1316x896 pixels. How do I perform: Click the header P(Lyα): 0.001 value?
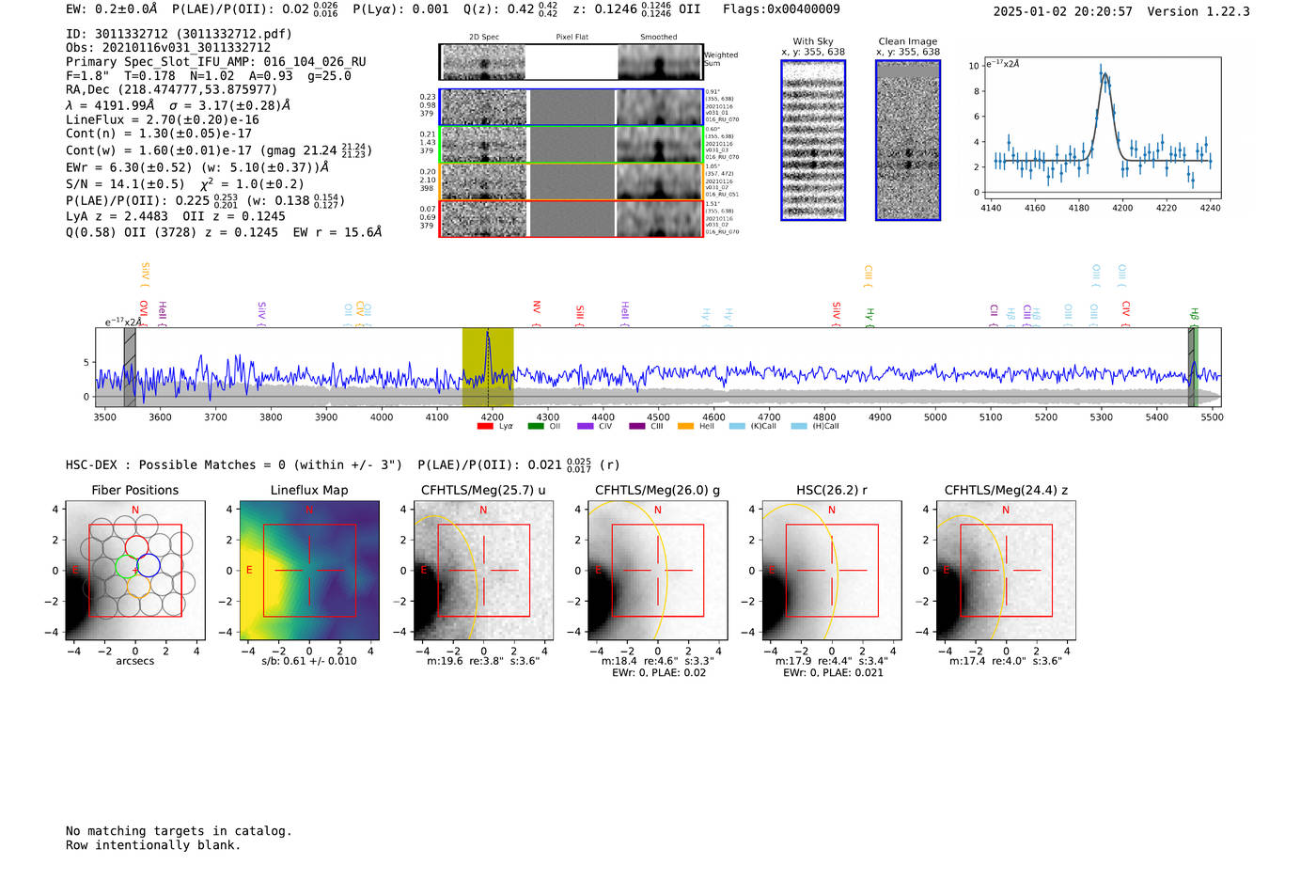[x=401, y=9]
